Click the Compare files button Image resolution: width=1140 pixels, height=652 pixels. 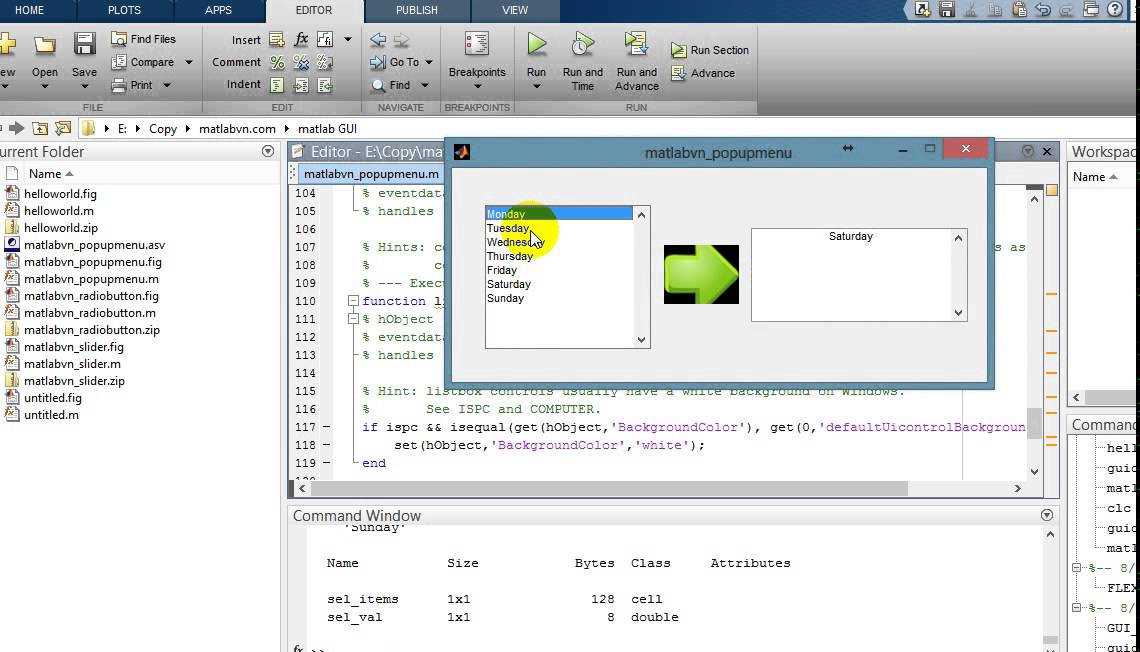[143, 63]
